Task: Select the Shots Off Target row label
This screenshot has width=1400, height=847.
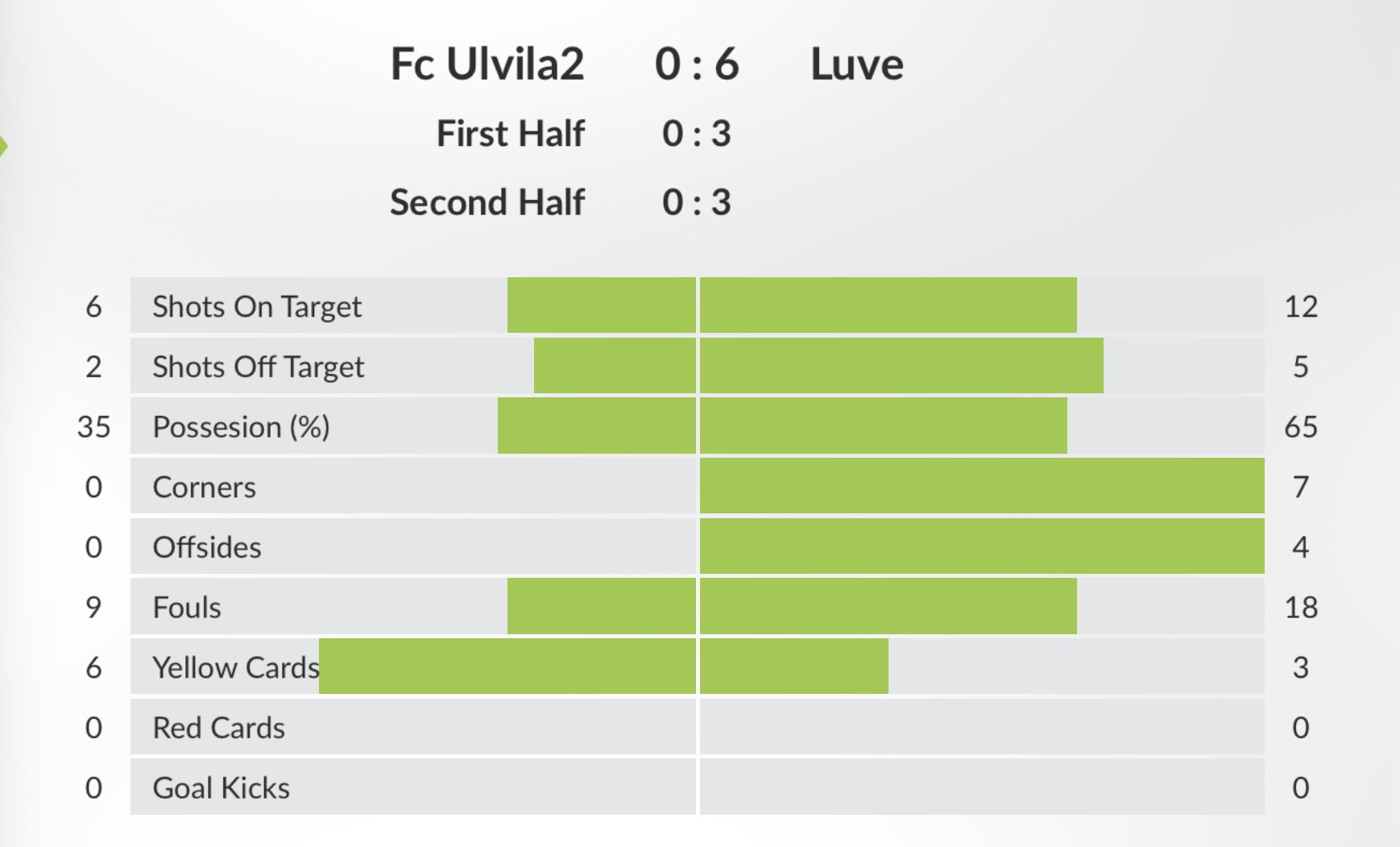Action: pos(258,367)
